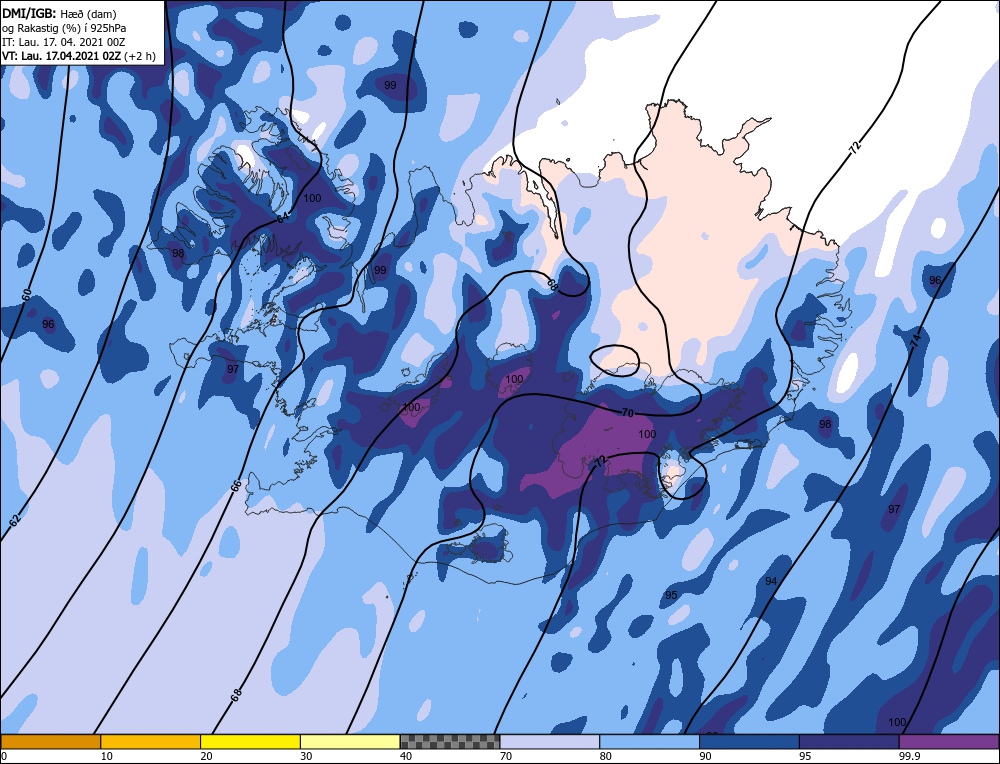This screenshot has width=1000, height=764.
Task: Click the '70' legend tick label
Action: coord(506,756)
